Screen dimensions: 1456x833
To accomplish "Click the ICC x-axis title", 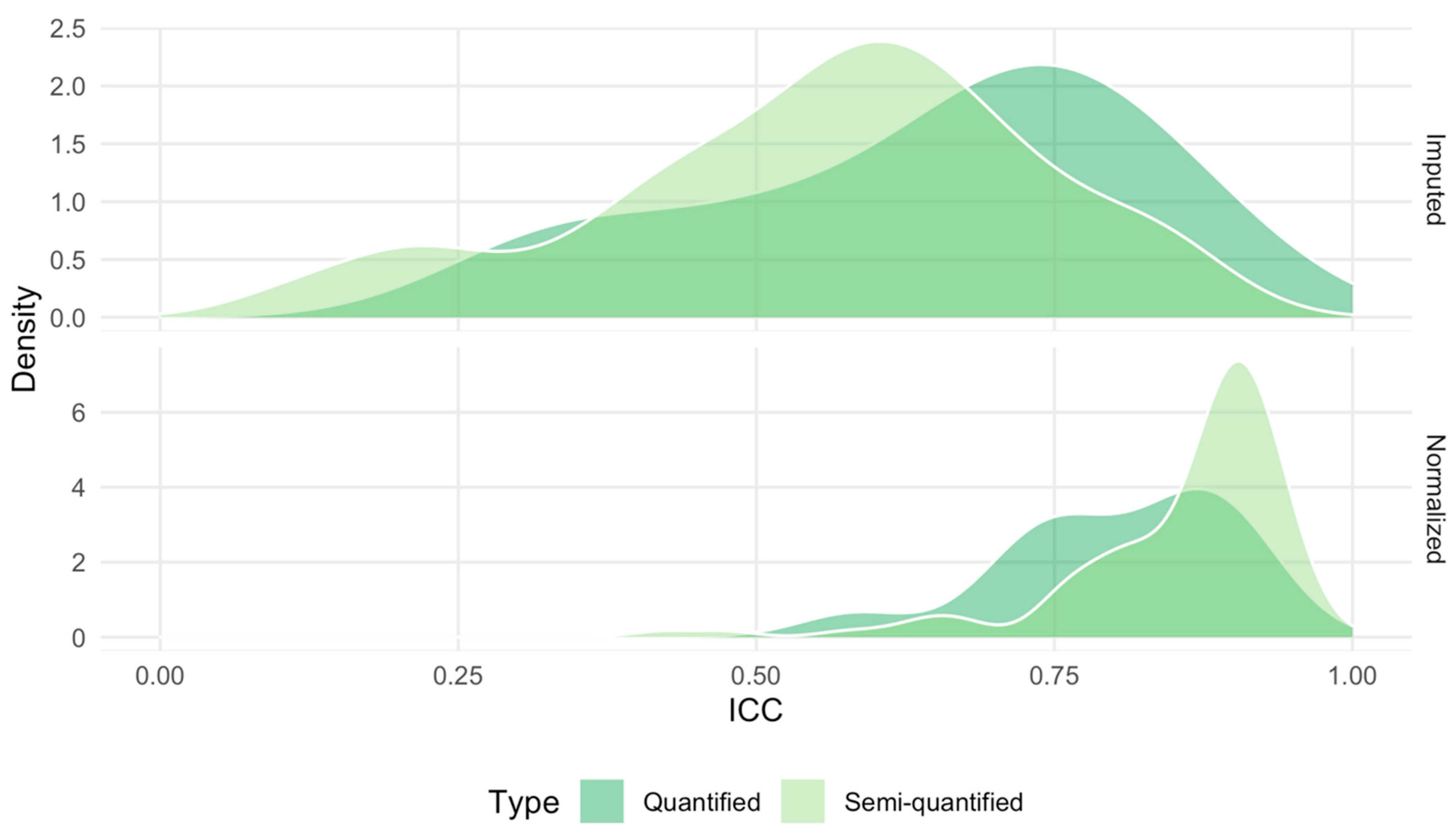I will 755,710.
